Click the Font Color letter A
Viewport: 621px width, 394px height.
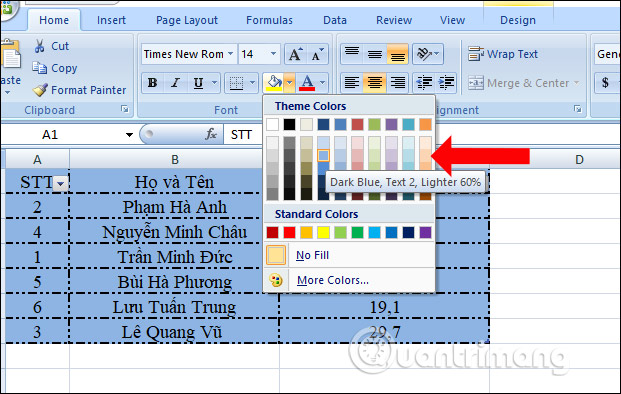coord(307,83)
